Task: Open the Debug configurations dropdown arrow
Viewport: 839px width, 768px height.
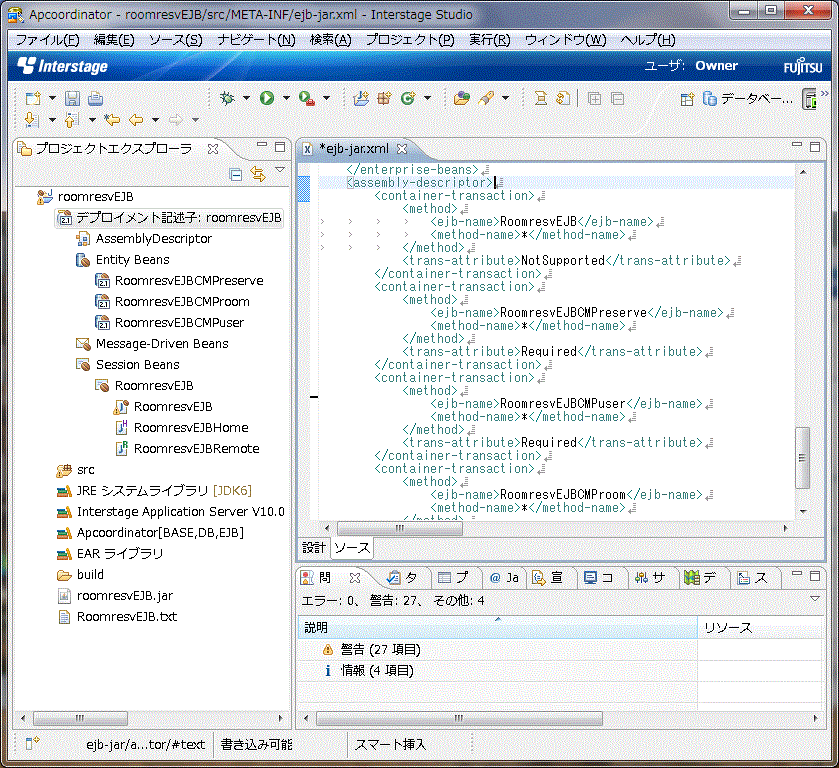Action: click(x=246, y=98)
